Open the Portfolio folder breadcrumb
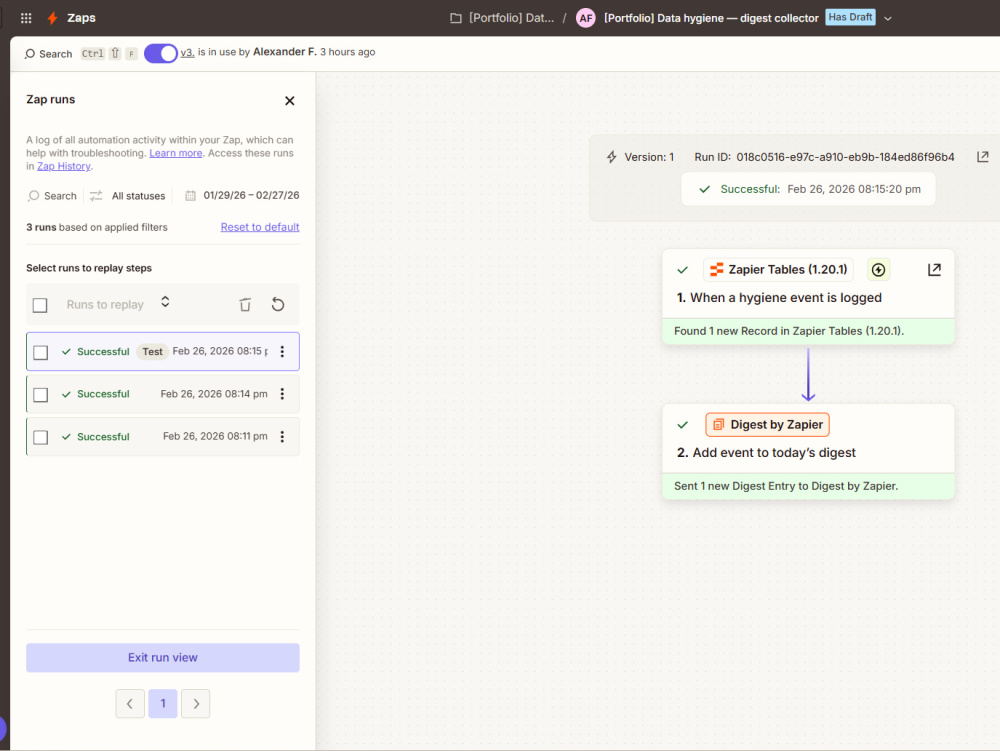The height and width of the screenshot is (751, 1000). pos(502,18)
